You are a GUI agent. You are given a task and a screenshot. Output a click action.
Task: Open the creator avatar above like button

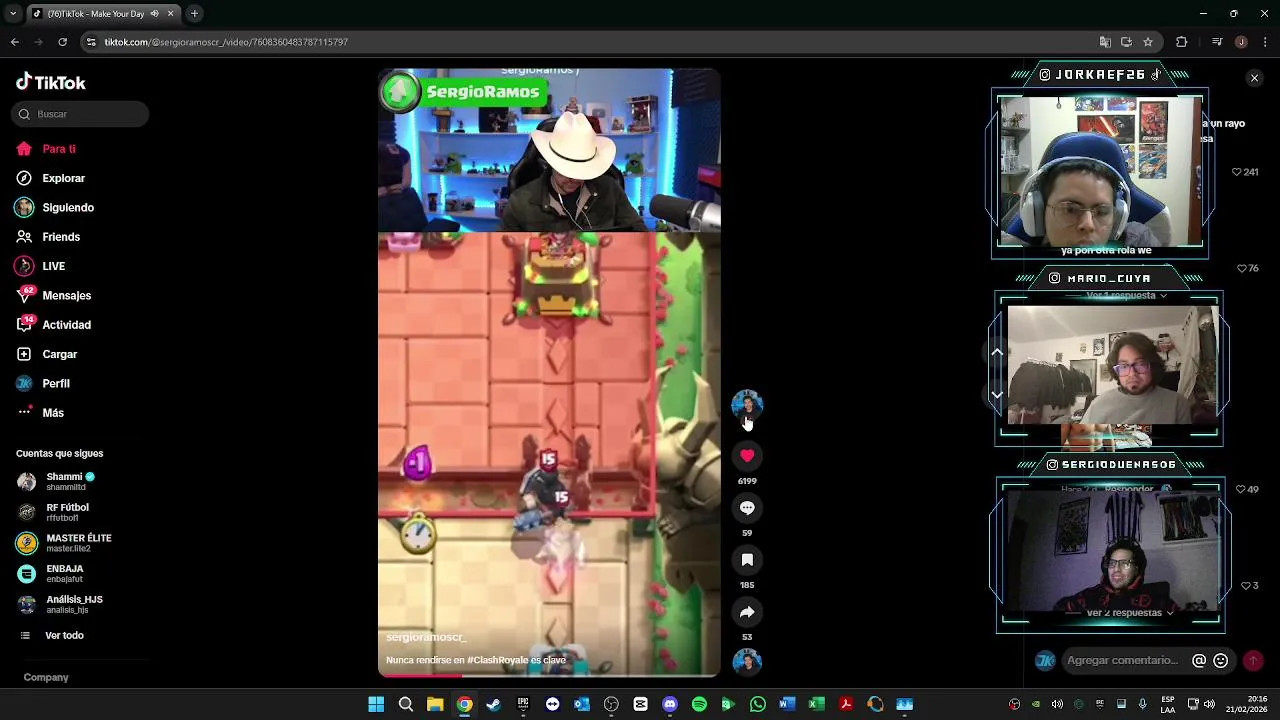747,404
